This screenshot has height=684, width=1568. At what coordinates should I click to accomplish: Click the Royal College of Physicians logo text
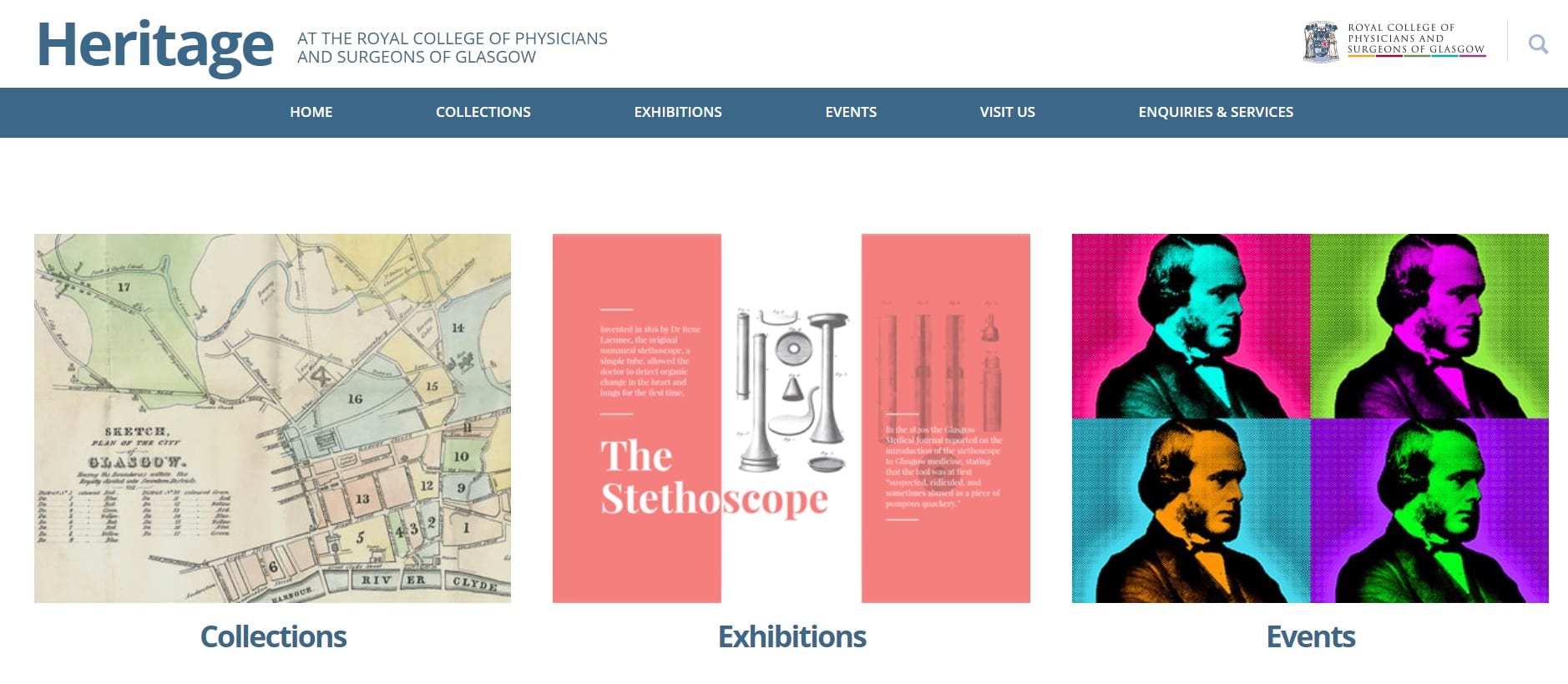click(1416, 39)
